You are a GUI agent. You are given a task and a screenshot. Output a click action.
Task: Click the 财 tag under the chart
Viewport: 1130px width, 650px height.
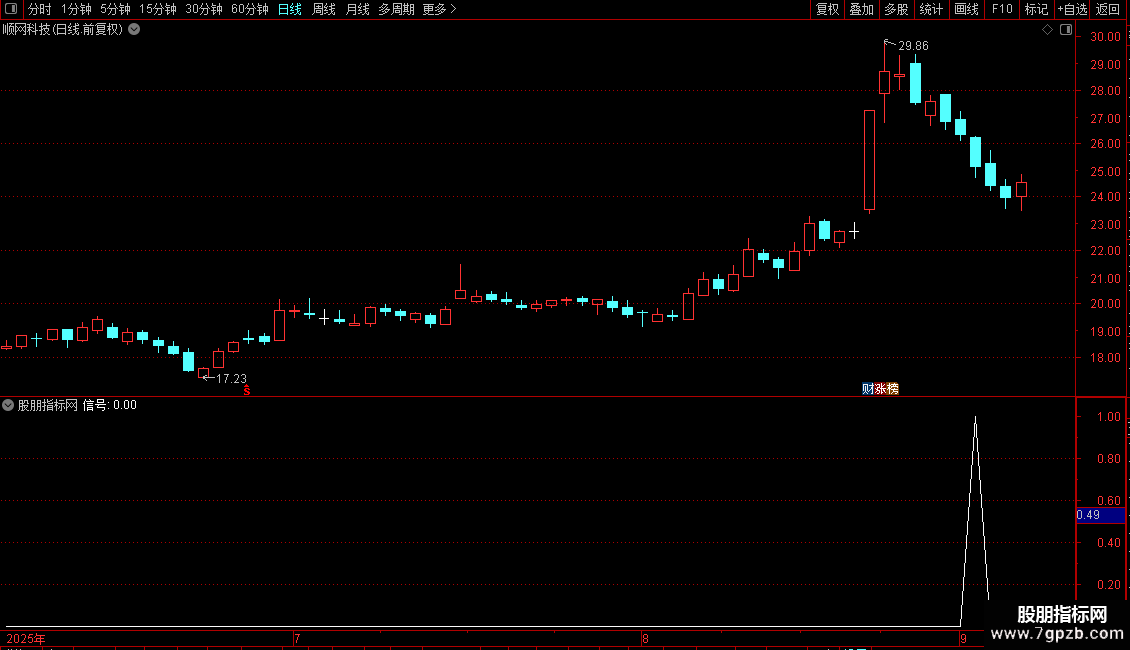point(868,389)
